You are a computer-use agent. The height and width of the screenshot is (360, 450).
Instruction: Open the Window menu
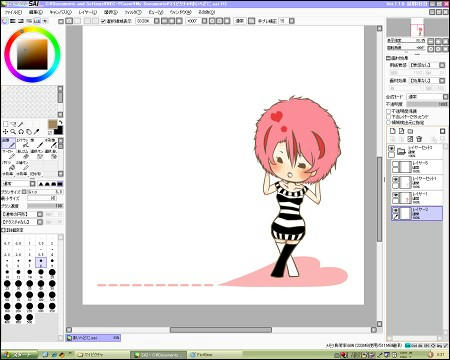click(x=180, y=12)
